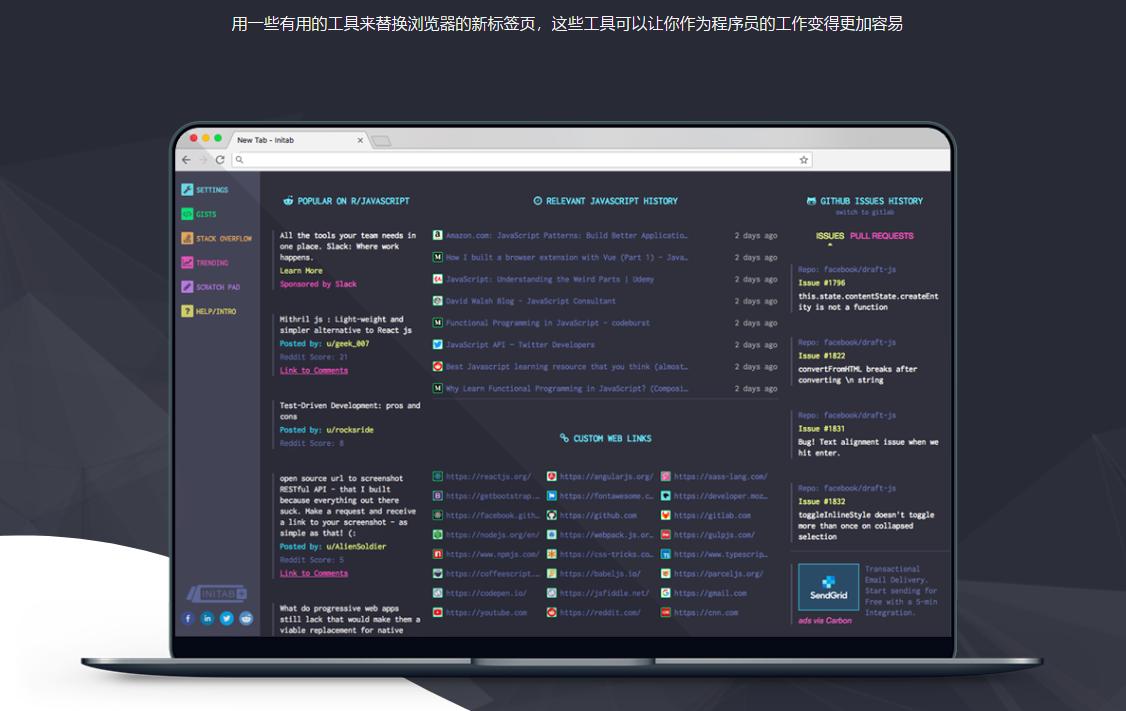This screenshot has width=1126, height=711.
Task: Go back using the browser back arrow
Action: tap(187, 160)
